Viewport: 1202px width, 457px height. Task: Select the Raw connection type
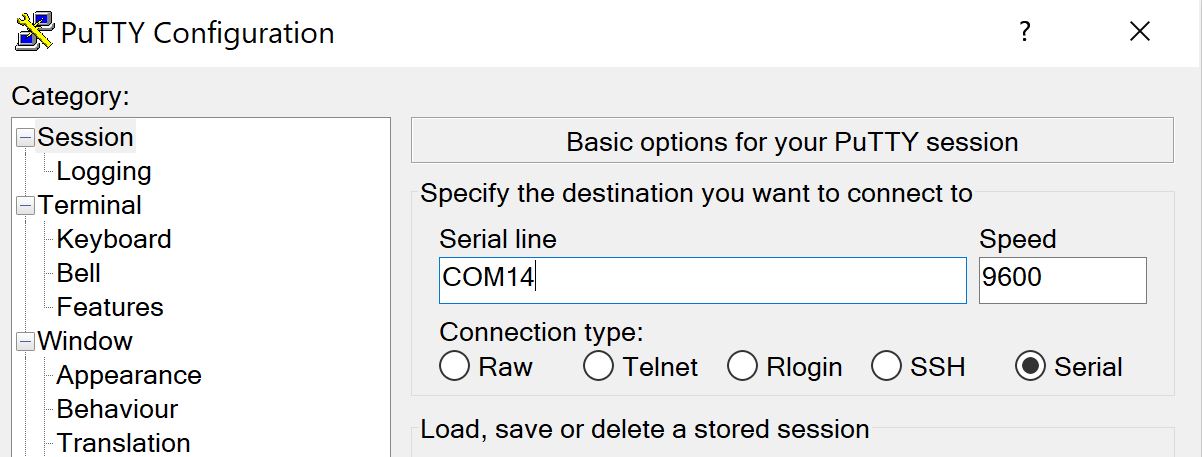454,366
